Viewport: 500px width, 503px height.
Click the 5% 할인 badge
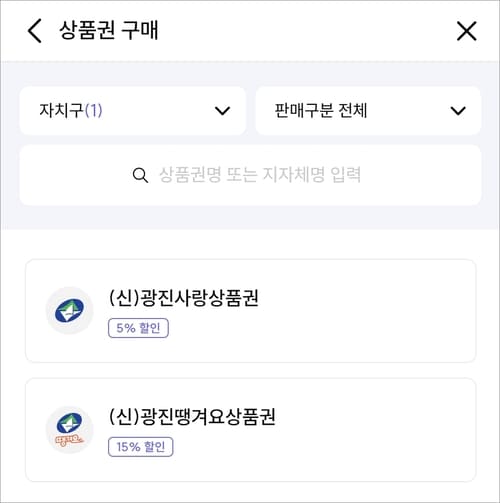click(x=138, y=328)
